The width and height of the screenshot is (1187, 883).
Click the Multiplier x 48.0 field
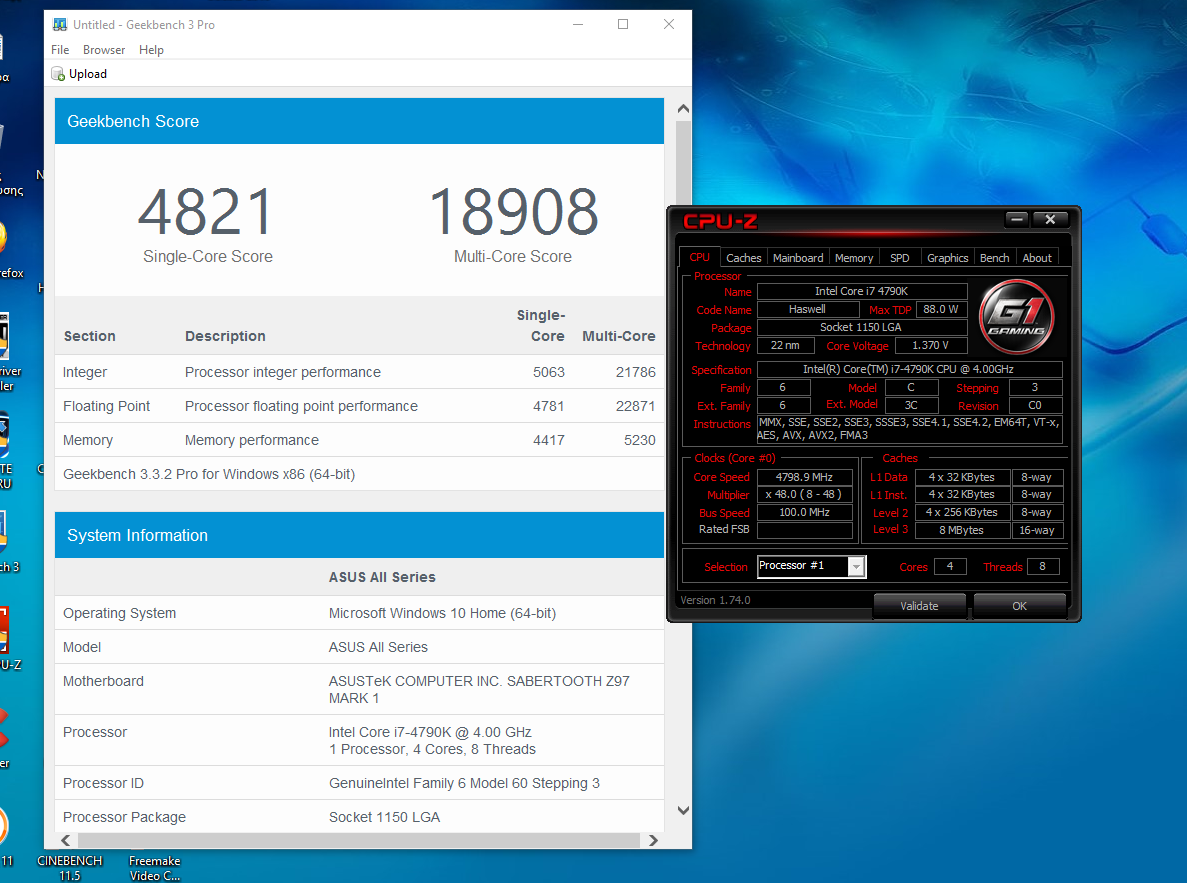click(x=804, y=495)
